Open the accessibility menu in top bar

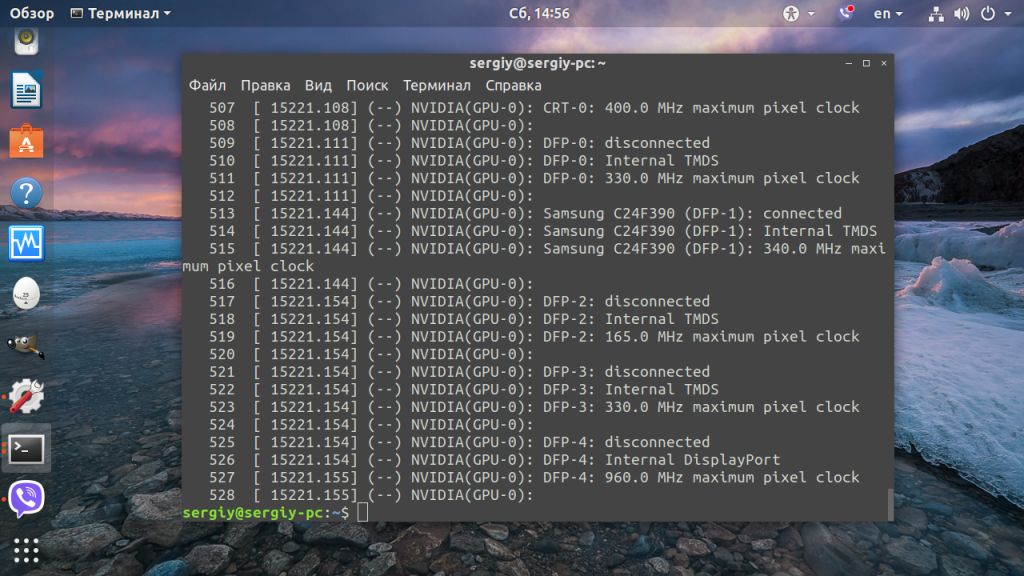coord(792,14)
